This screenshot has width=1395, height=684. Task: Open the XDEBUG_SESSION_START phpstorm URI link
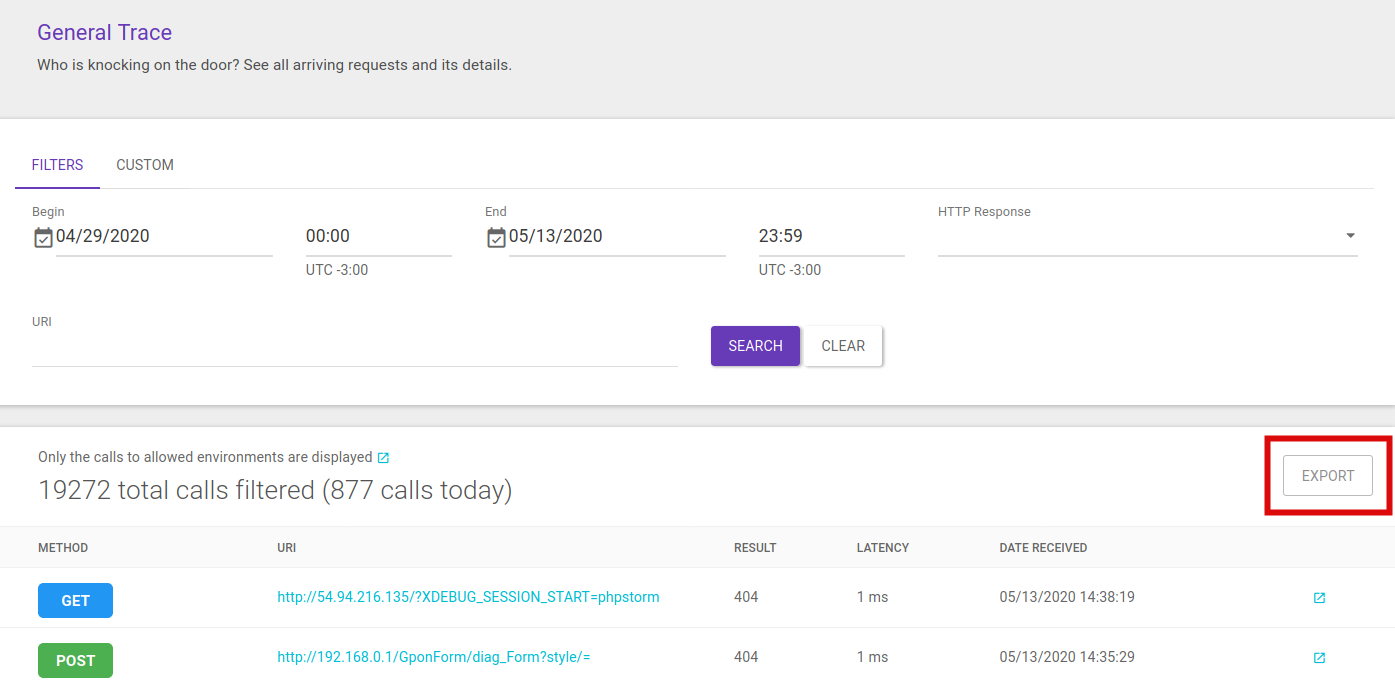468,597
